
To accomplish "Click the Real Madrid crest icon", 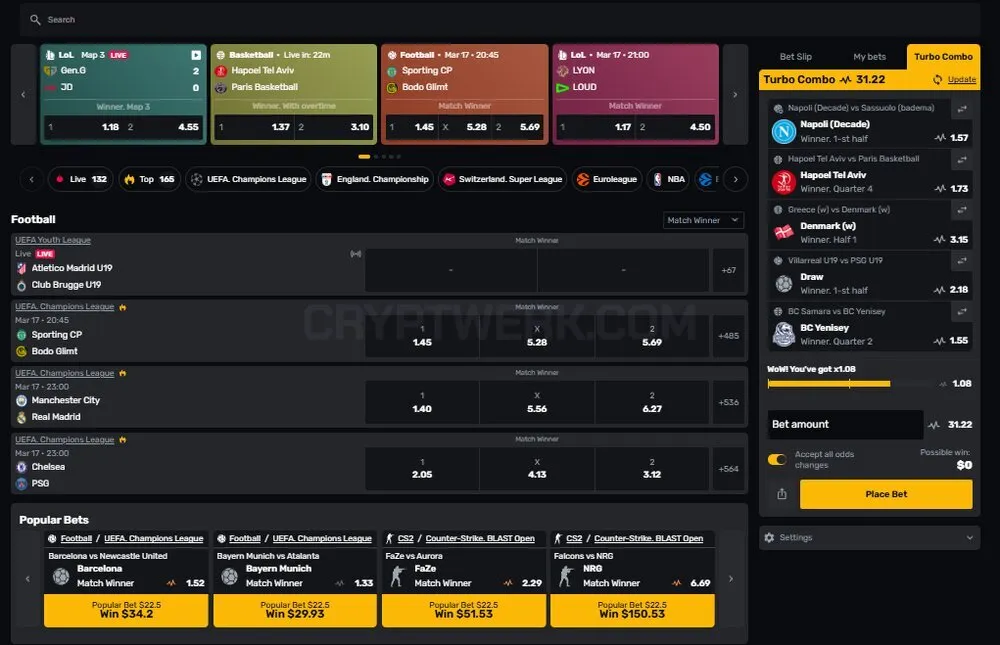I will point(21,417).
